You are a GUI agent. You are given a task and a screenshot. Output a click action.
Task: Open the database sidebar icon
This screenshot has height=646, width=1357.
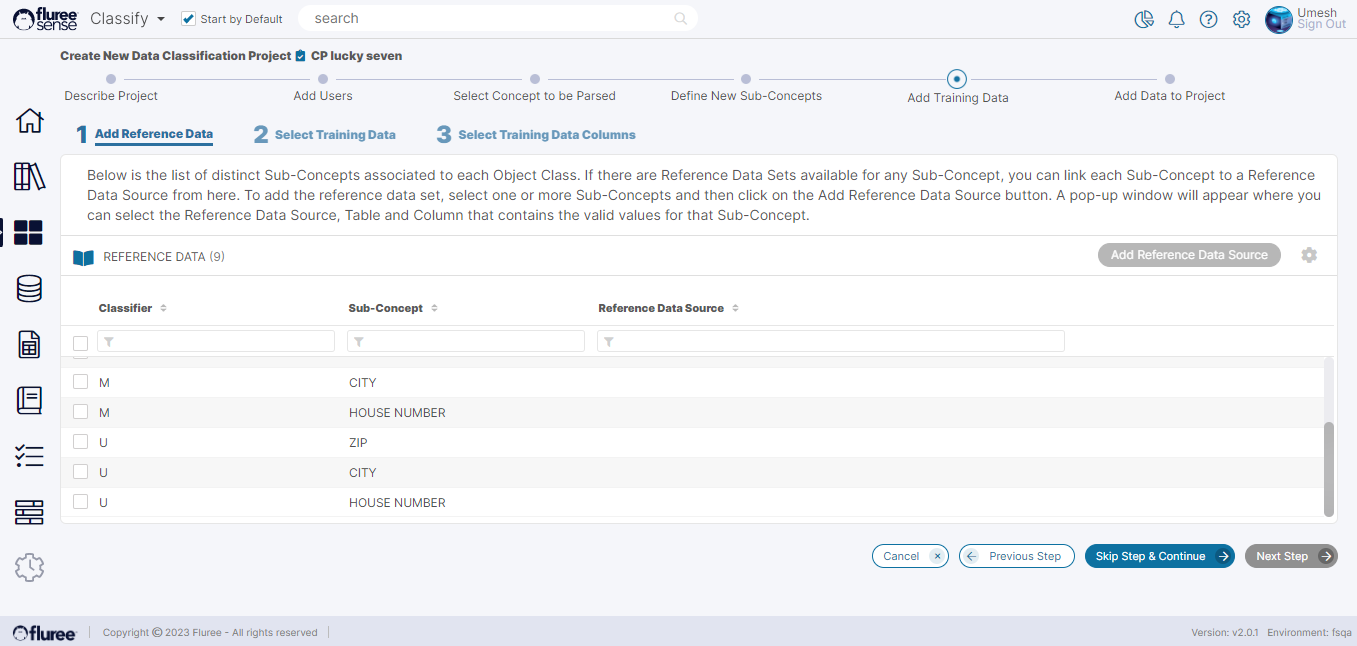tap(30, 289)
